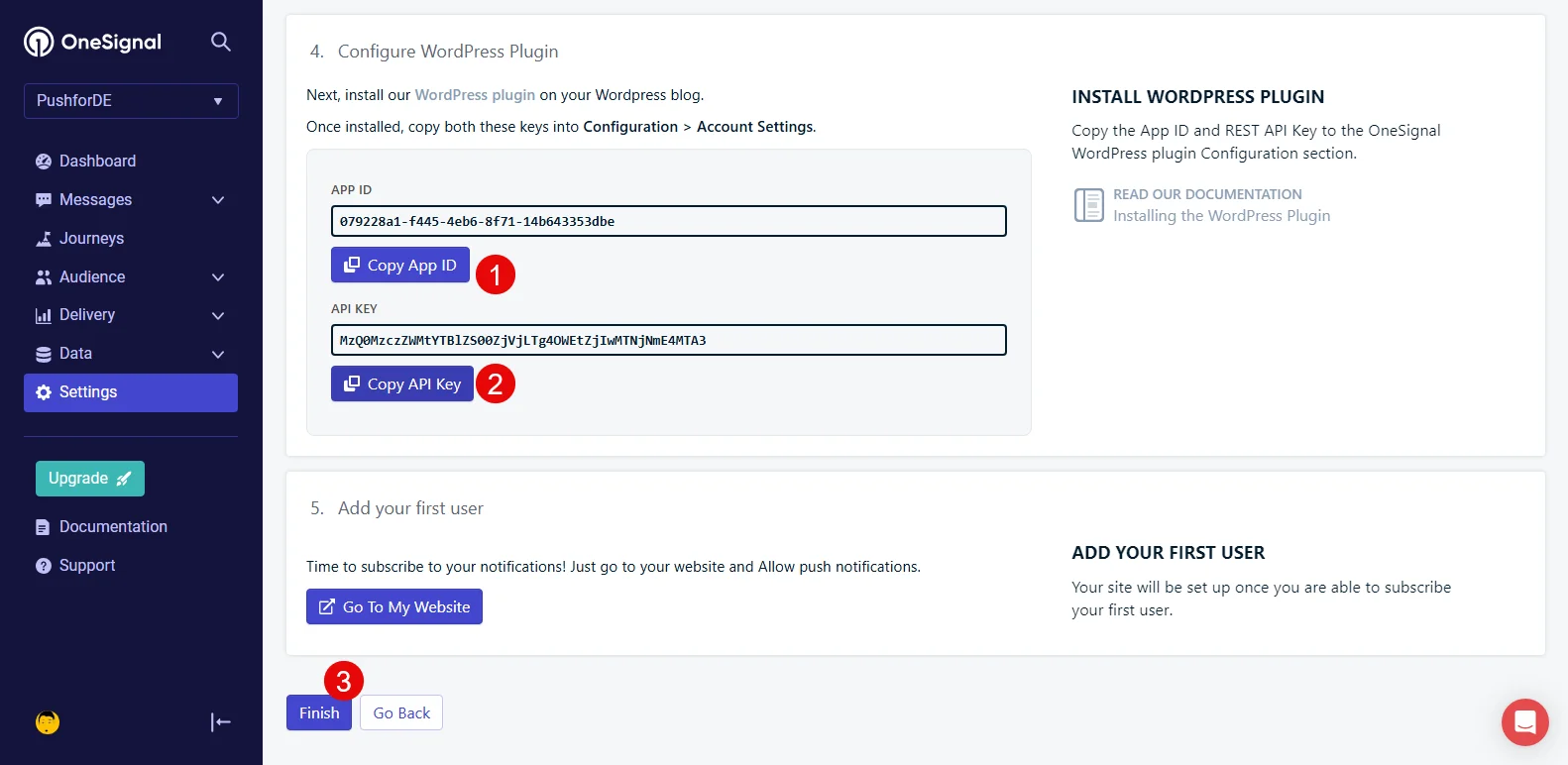Image resolution: width=1568 pixels, height=765 pixels.
Task: Click the Dashboard gauge icon
Action: click(44, 162)
